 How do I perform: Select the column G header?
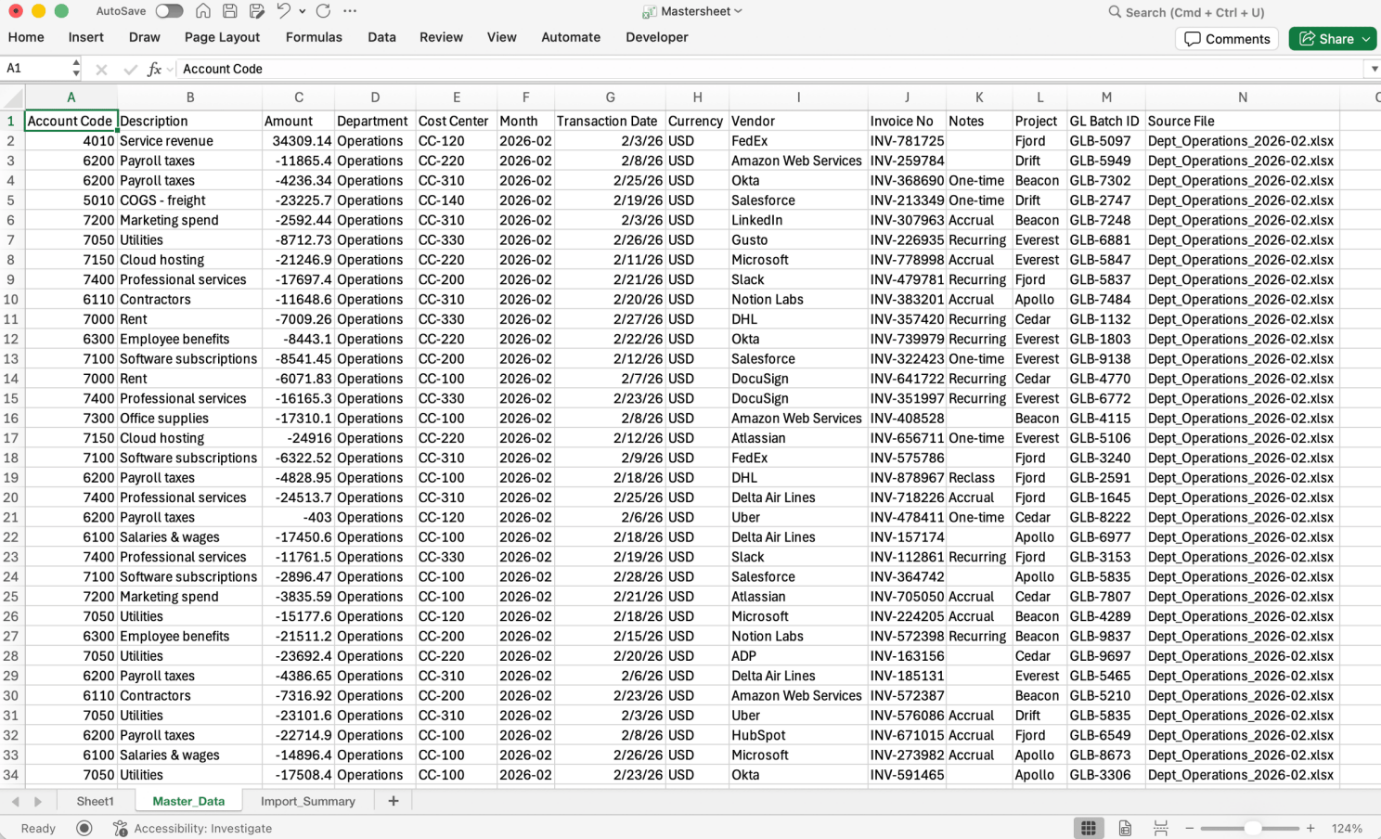tap(610, 97)
